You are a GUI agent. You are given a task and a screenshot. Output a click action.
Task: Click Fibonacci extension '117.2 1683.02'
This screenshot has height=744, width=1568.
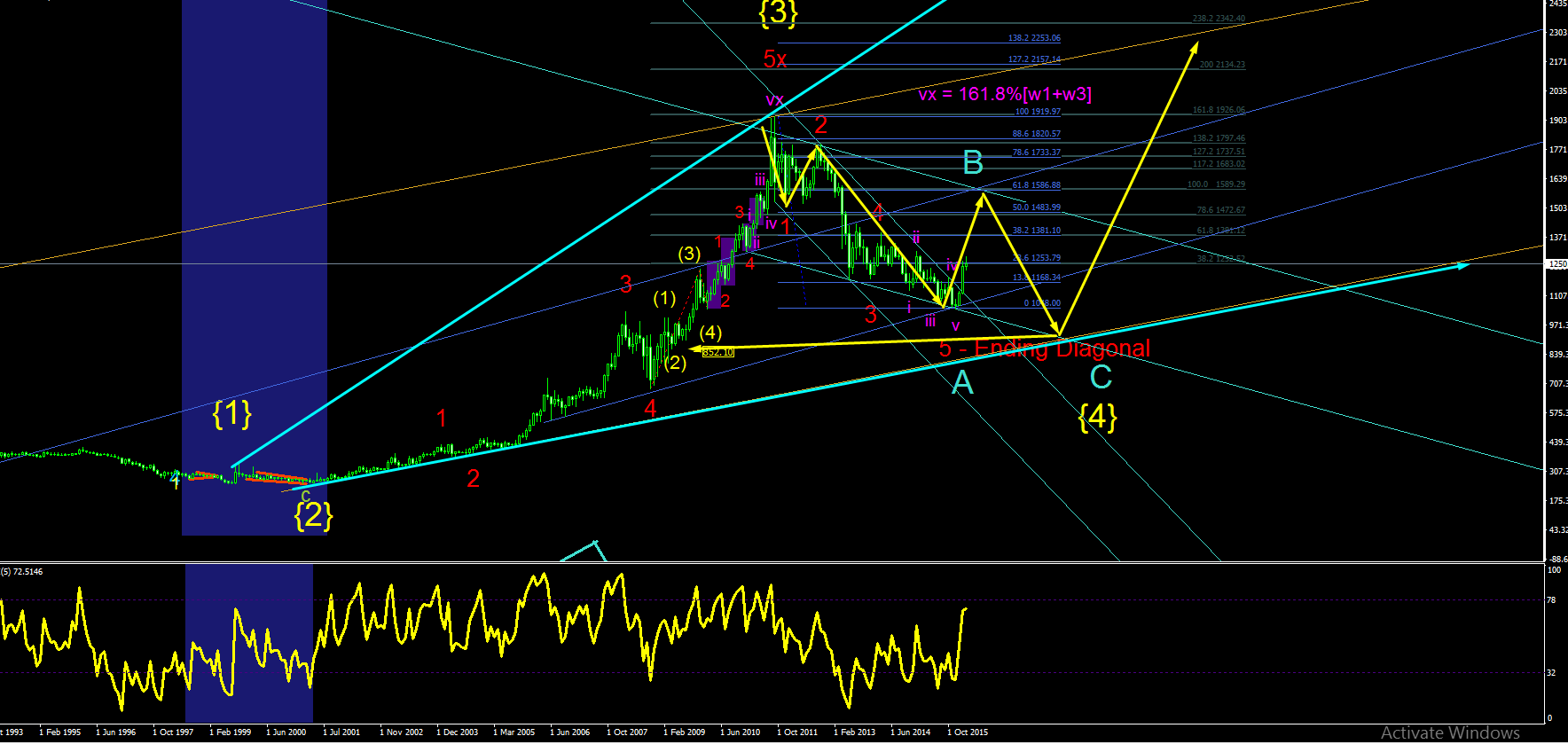click(x=1219, y=164)
